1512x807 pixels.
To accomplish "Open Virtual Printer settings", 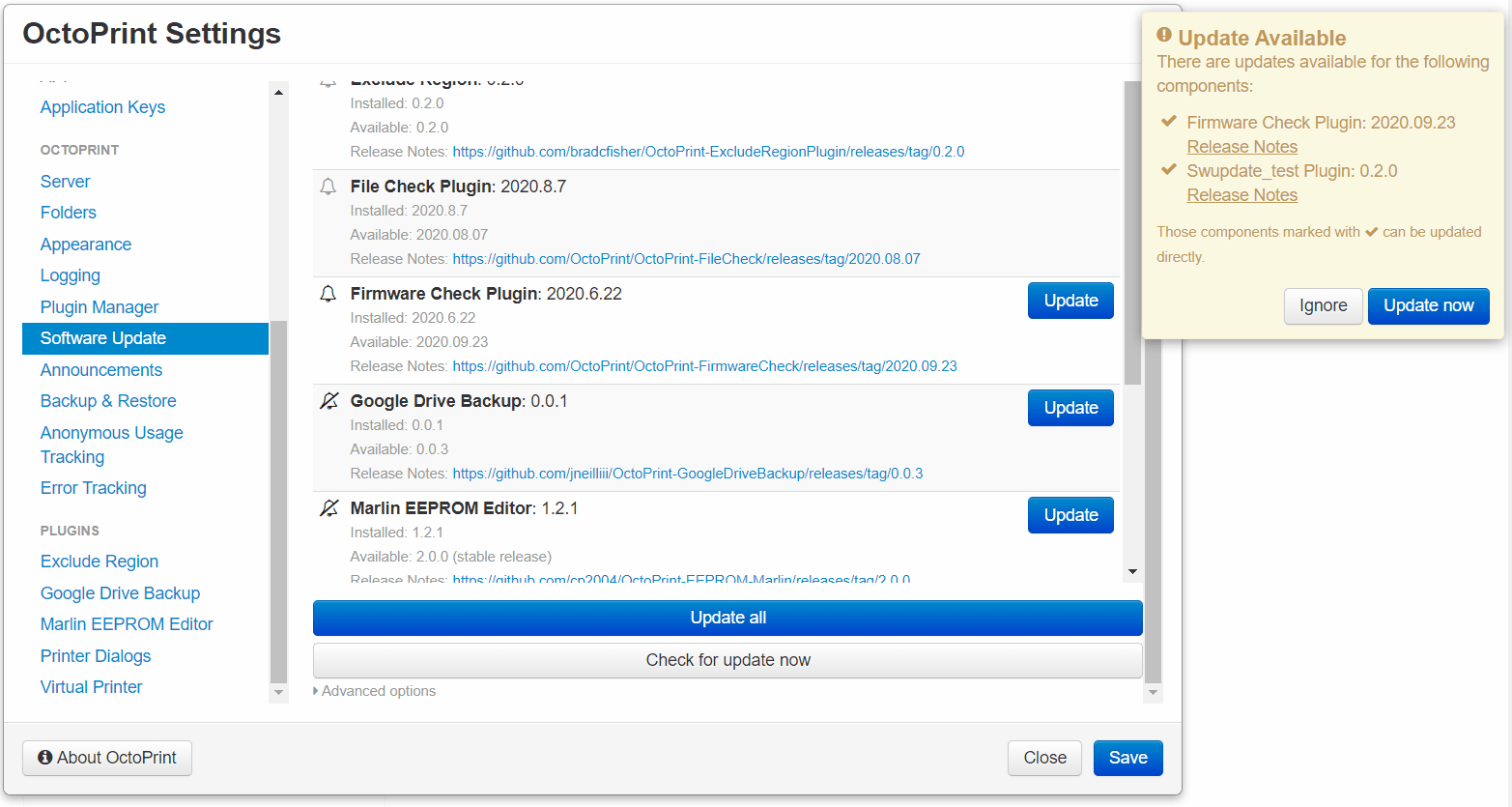I will 92,687.
